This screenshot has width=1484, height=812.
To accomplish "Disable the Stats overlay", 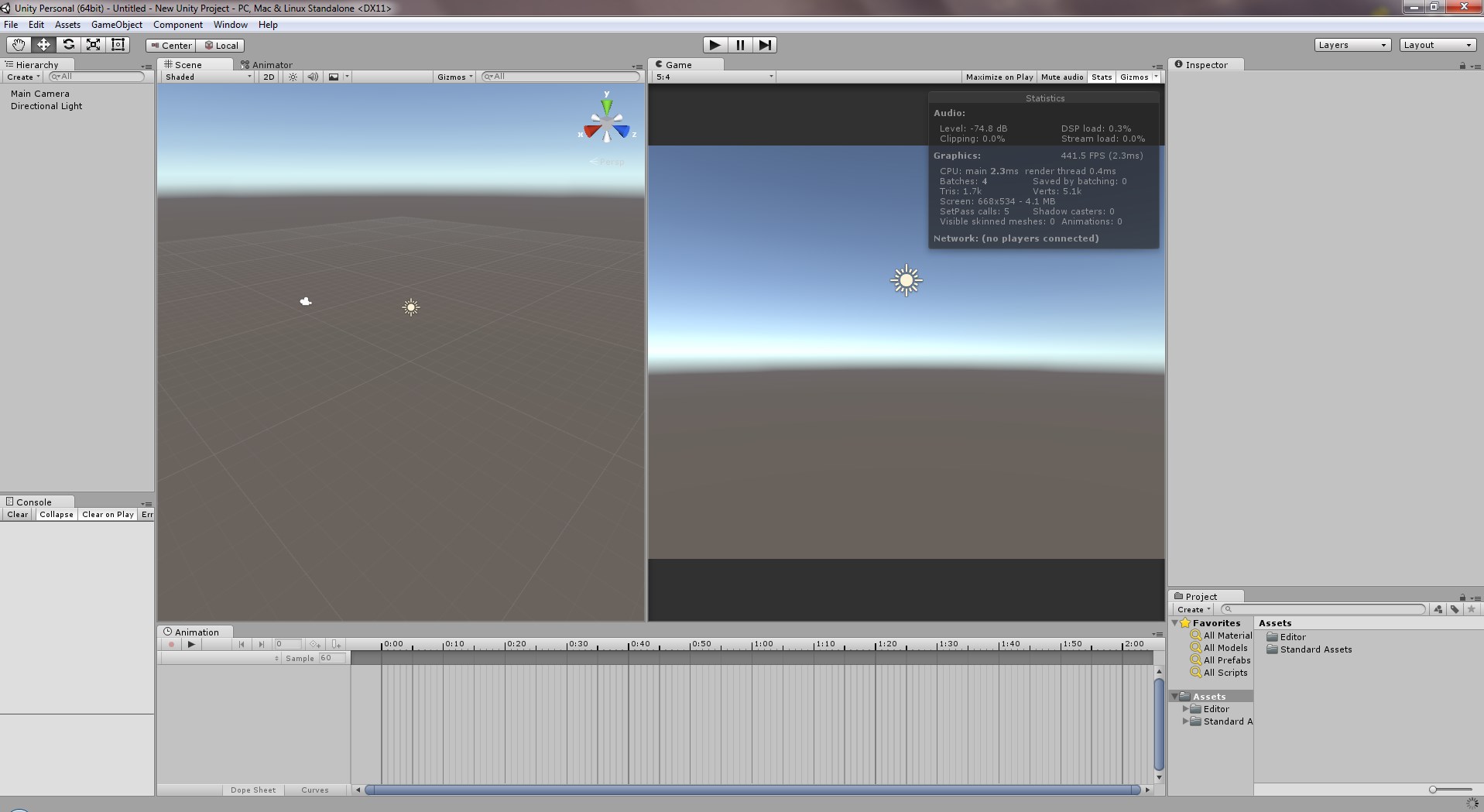I will pyautogui.click(x=1101, y=77).
